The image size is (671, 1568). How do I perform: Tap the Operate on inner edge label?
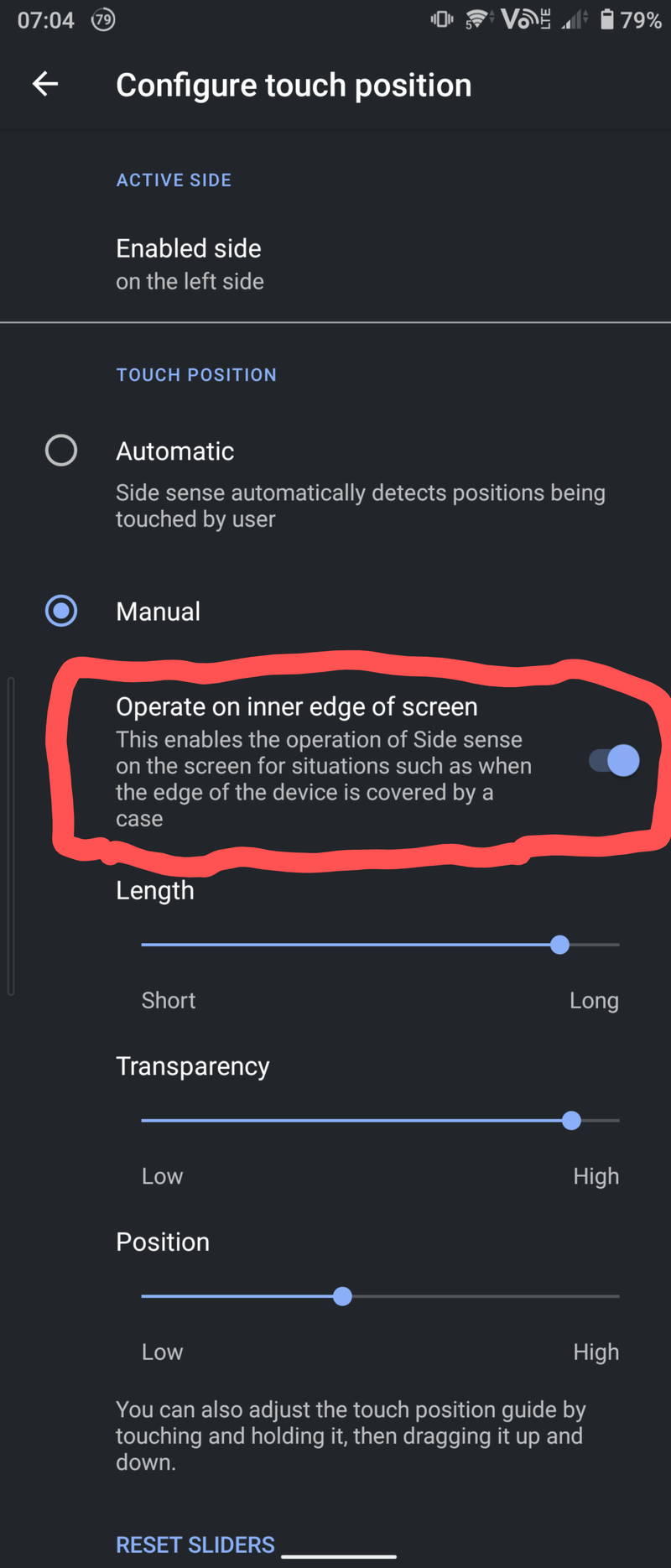(297, 706)
